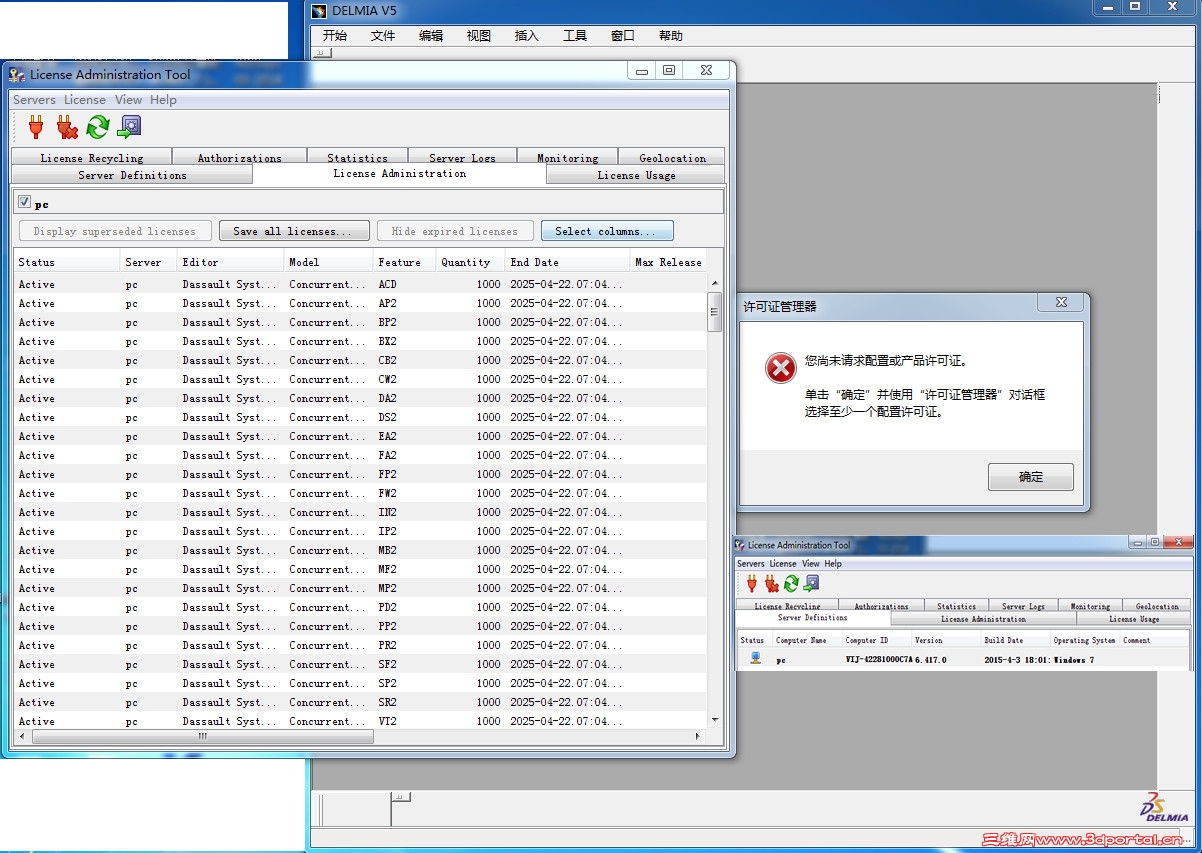
Task: Toggle the pc server checkbox
Action: [x=25, y=202]
